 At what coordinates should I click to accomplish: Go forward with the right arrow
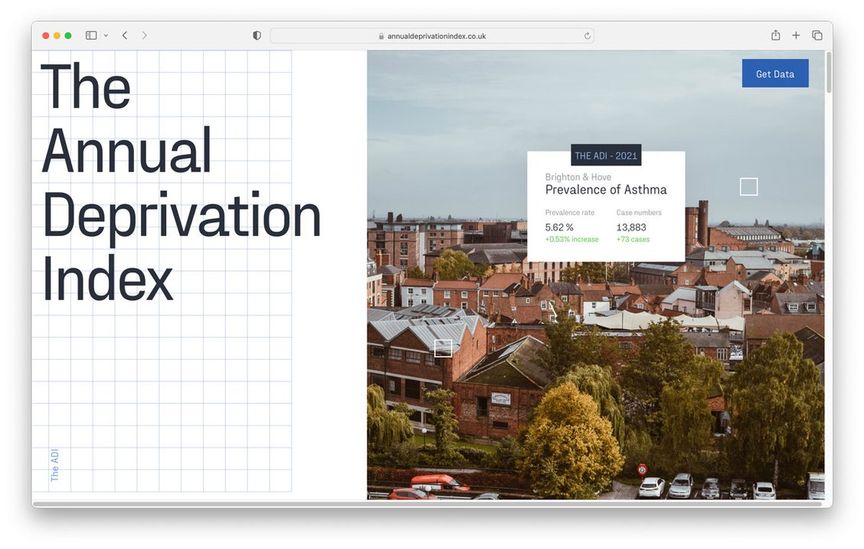tap(144, 35)
